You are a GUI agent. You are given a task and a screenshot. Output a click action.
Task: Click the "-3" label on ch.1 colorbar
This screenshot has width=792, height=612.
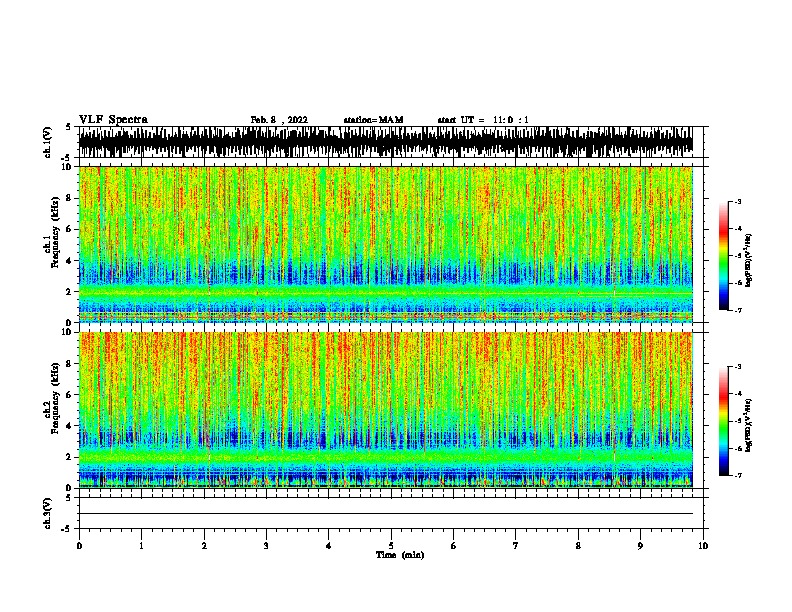pos(738,201)
